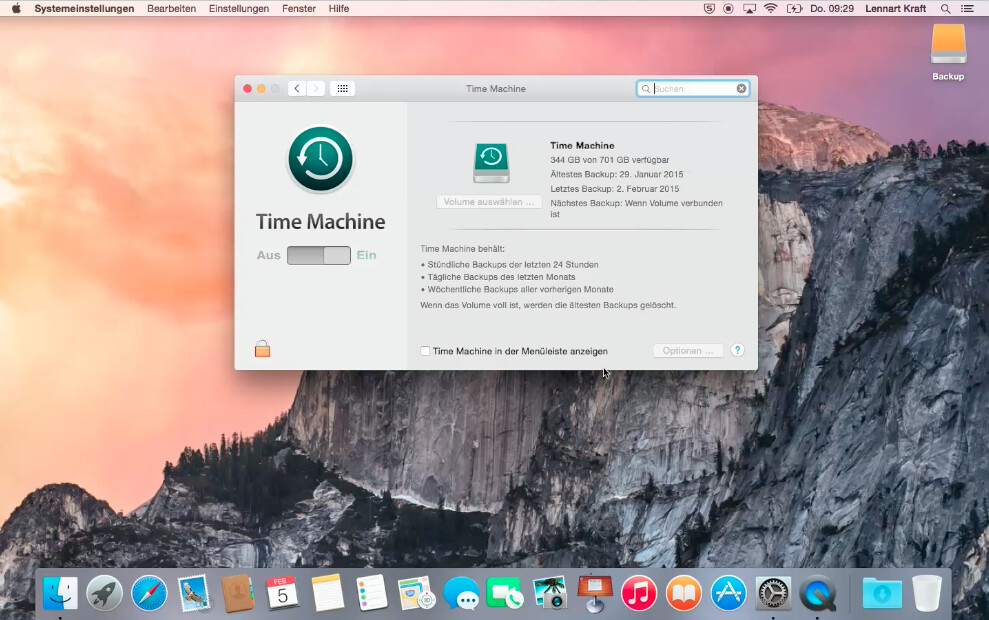Switch Time Machine from Aus to Ein
The height and width of the screenshot is (620, 989).
[x=334, y=256]
